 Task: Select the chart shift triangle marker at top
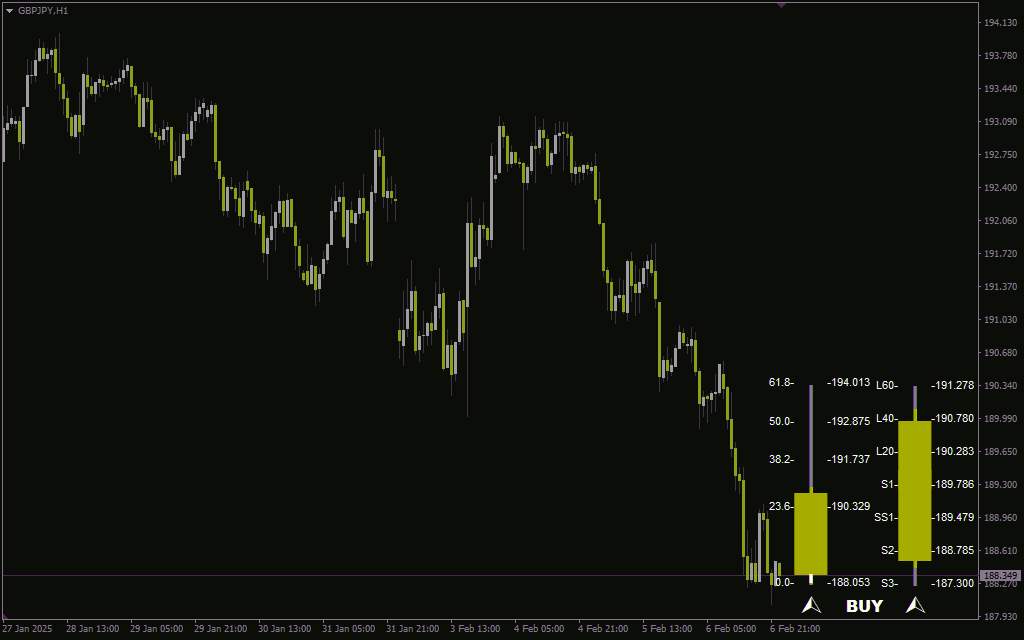pos(781,5)
